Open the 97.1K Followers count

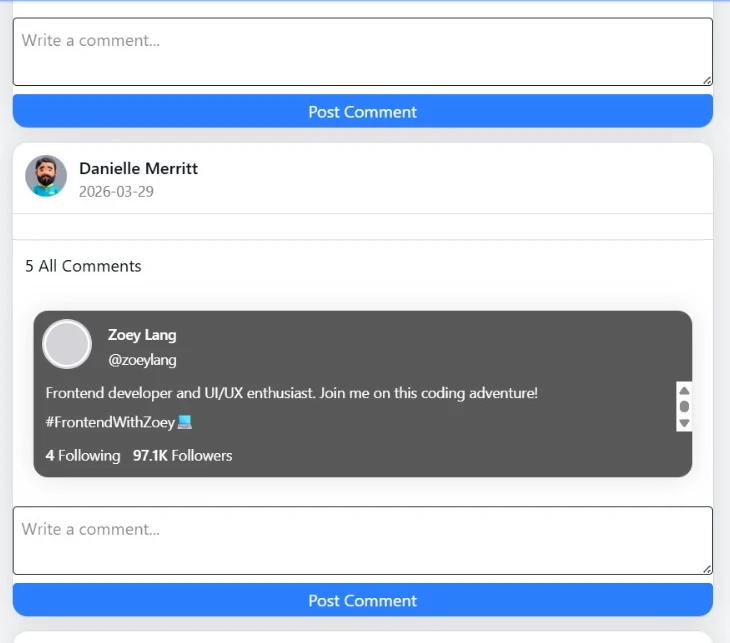182,455
